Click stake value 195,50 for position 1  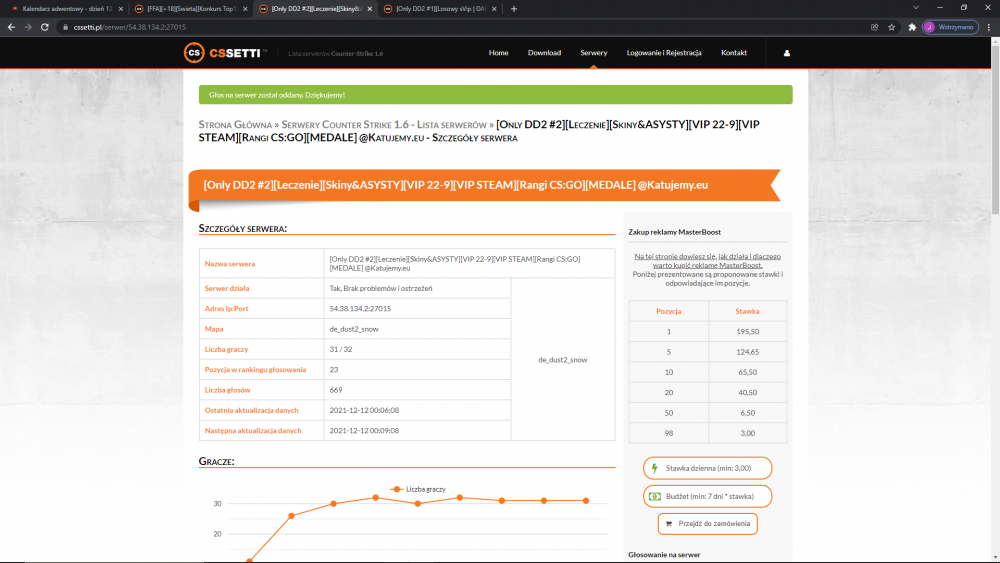[747, 332]
